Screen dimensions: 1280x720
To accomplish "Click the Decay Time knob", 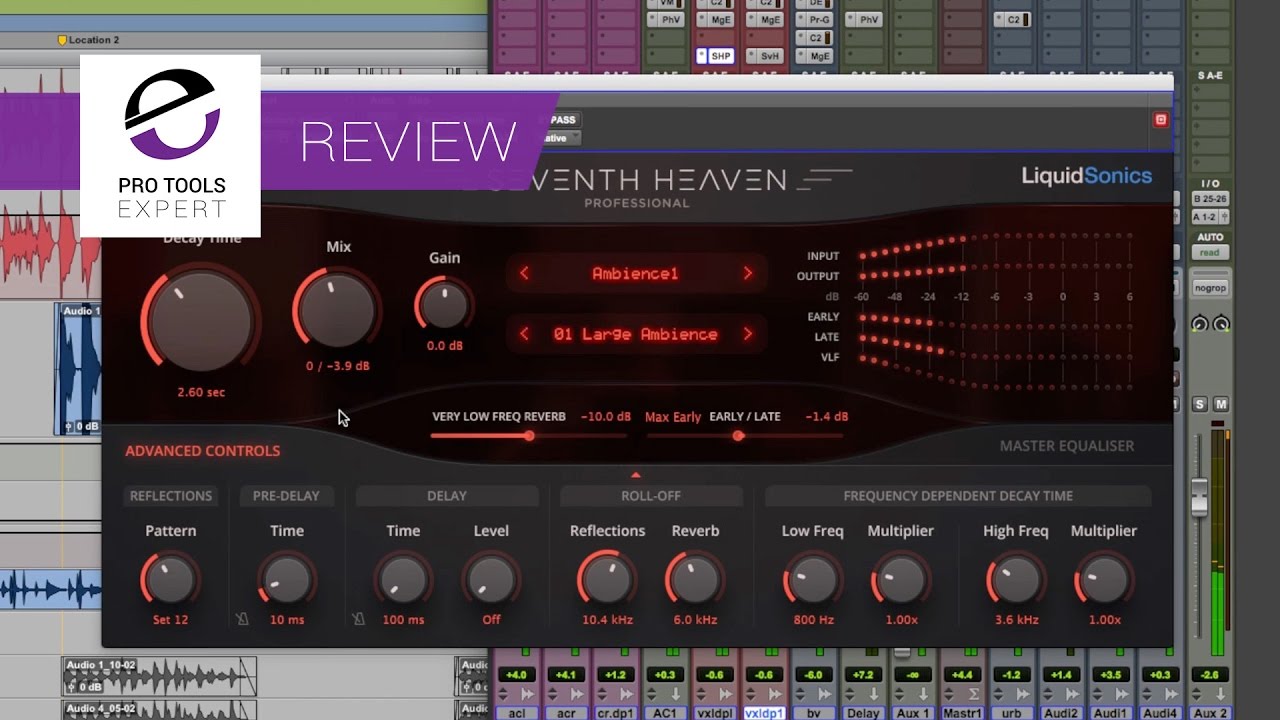I will (x=200, y=320).
